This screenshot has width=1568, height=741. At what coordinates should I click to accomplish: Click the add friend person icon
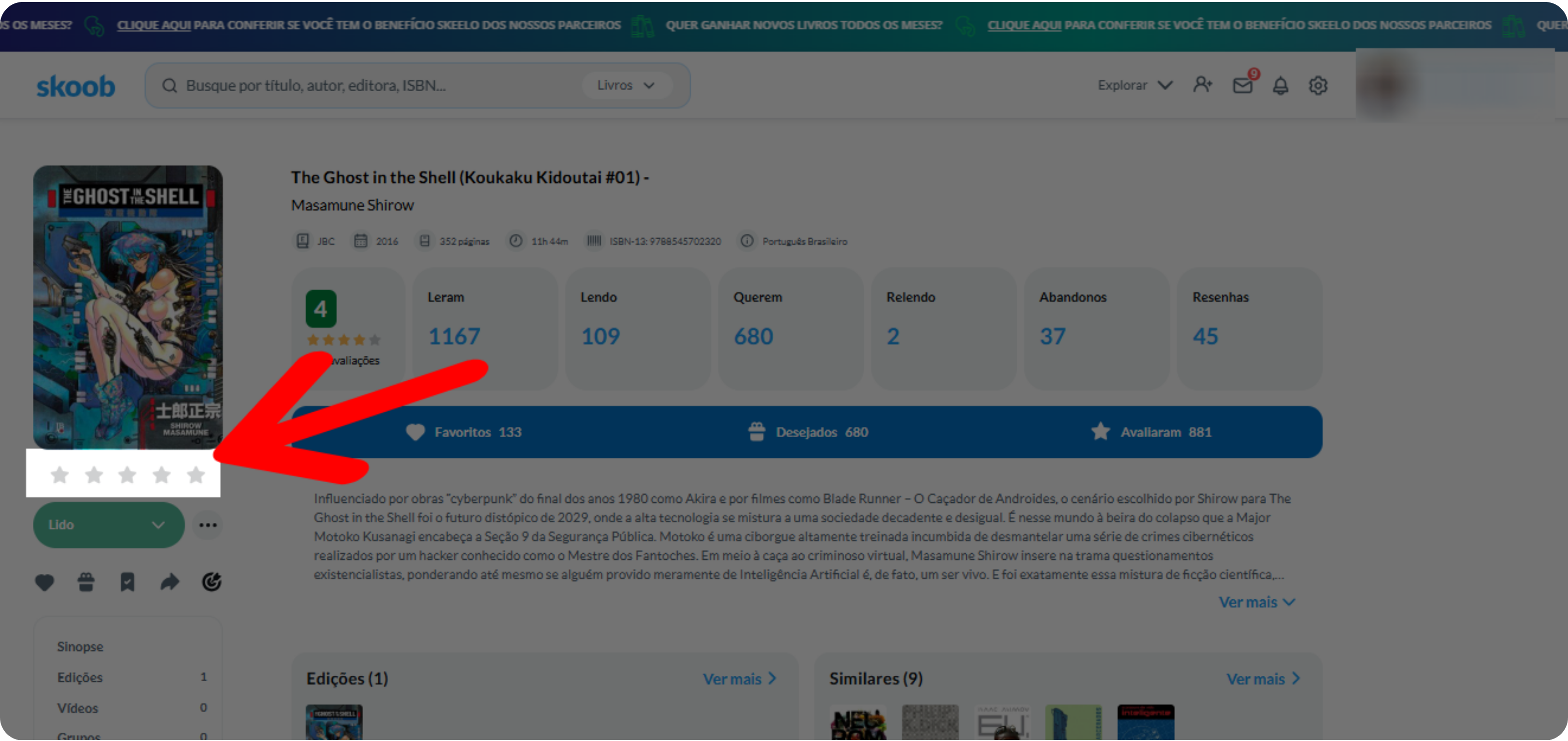point(1203,85)
